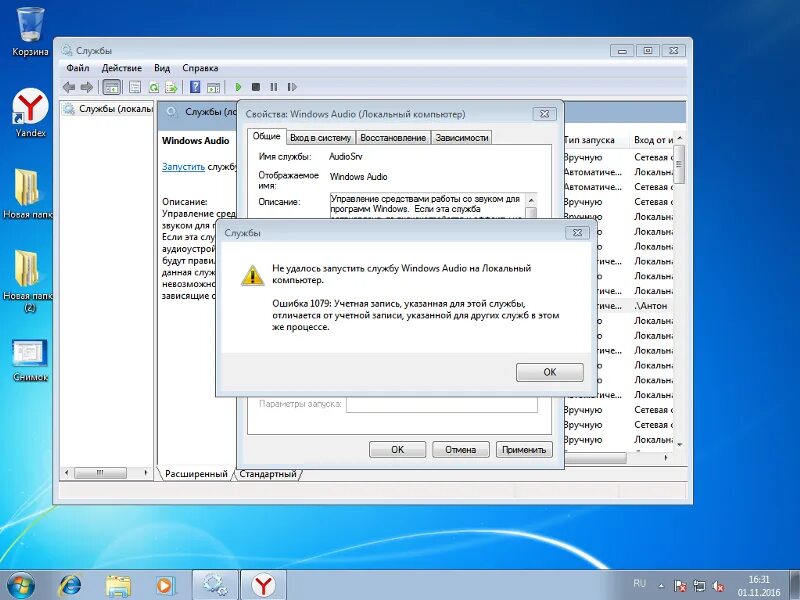Click OK in Windows Audio properties dialog
This screenshot has height=600, width=800.
[397, 449]
